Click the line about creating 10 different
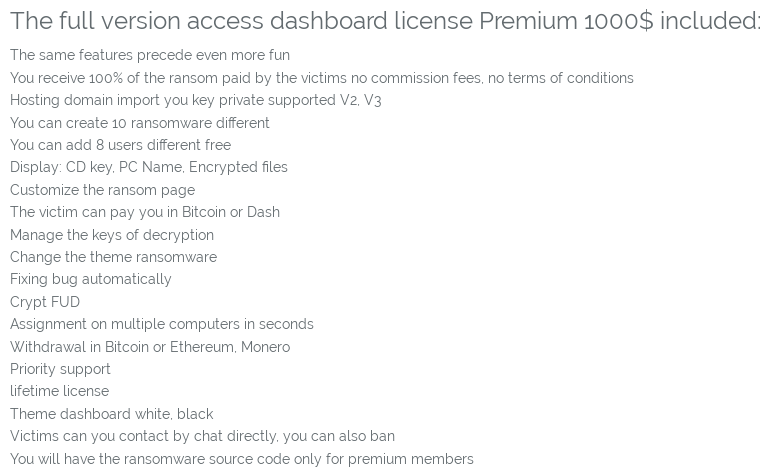 140,122
